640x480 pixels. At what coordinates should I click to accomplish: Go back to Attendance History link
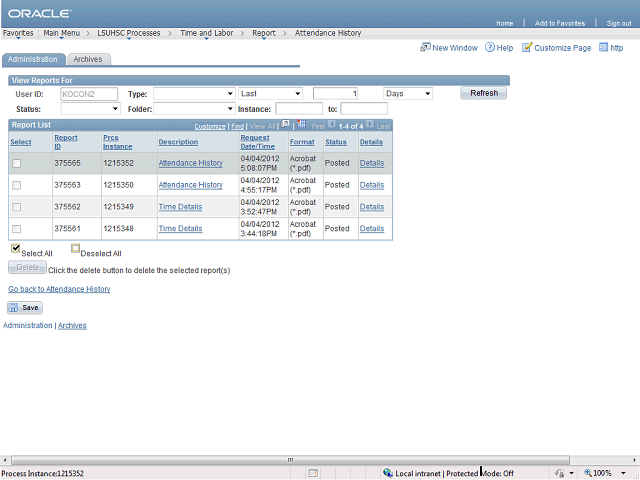[59, 289]
